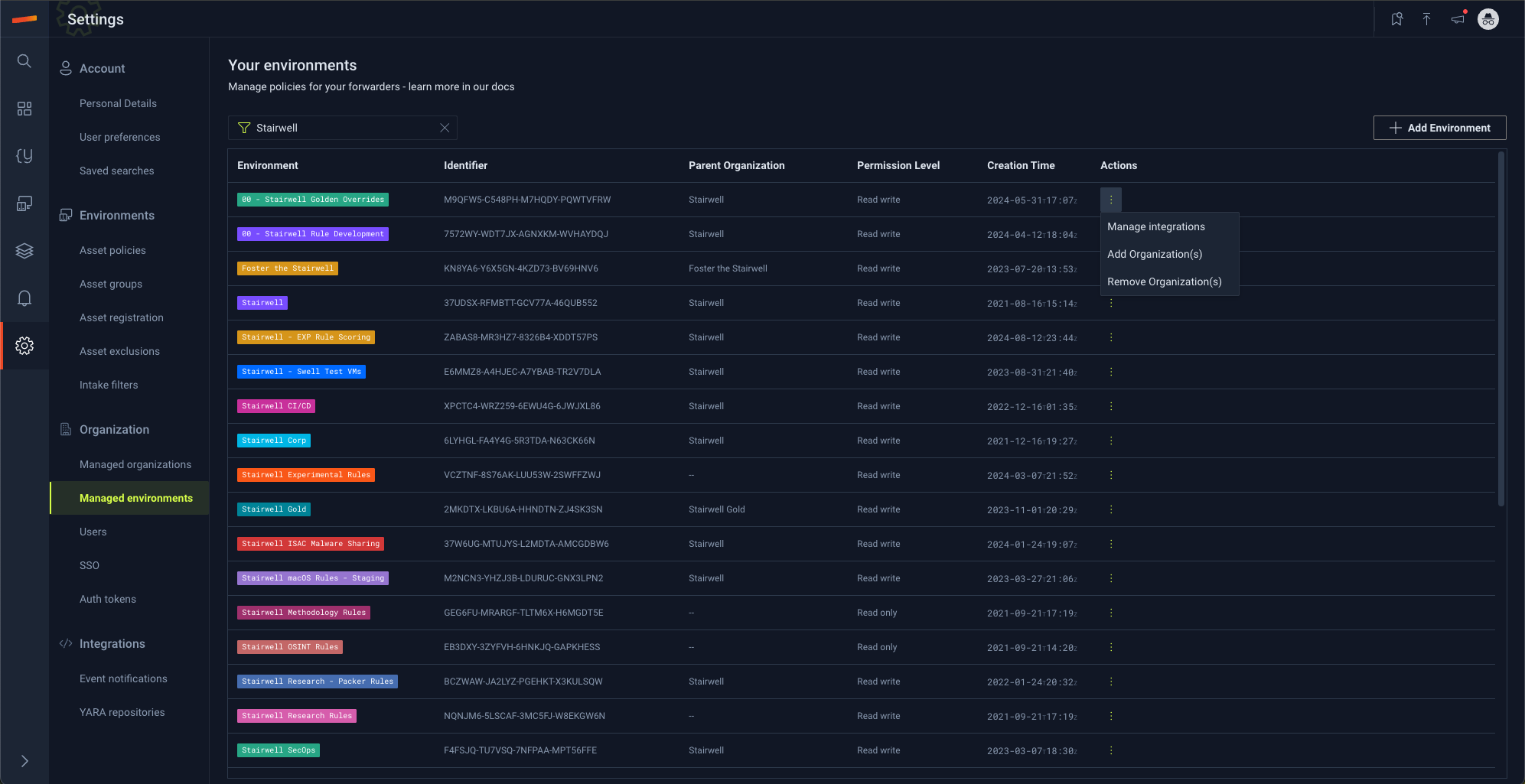Open the dashboard grid icon in left rail
Viewport: 1525px width, 784px height.
(x=24, y=109)
